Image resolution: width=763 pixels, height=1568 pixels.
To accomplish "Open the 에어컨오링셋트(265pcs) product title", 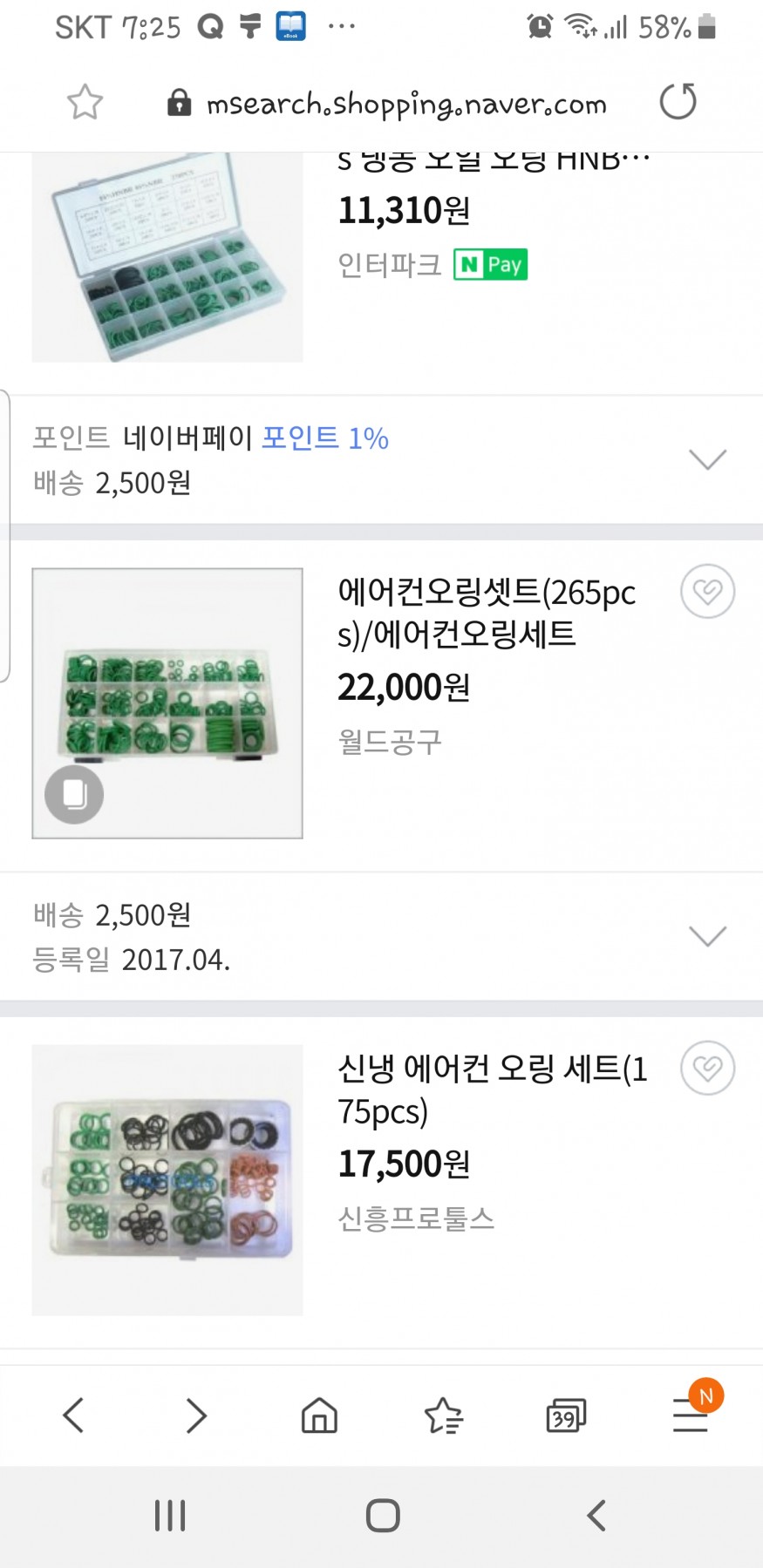I will pyautogui.click(x=487, y=613).
